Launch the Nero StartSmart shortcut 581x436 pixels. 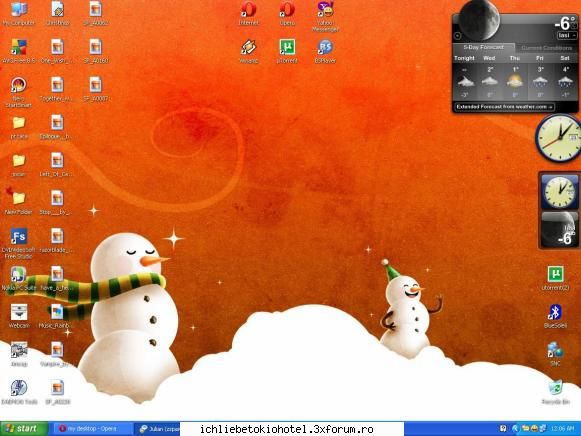19,92
